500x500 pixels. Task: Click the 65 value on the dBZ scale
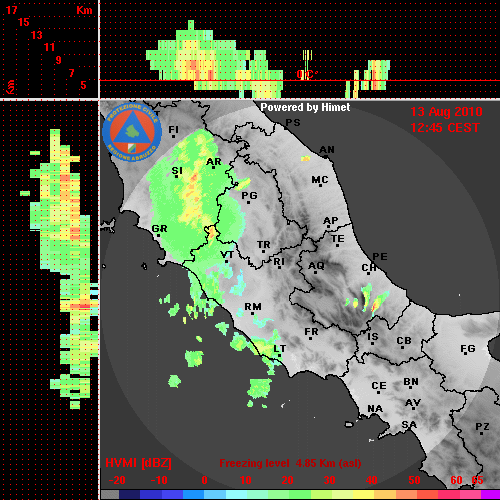coord(477,480)
